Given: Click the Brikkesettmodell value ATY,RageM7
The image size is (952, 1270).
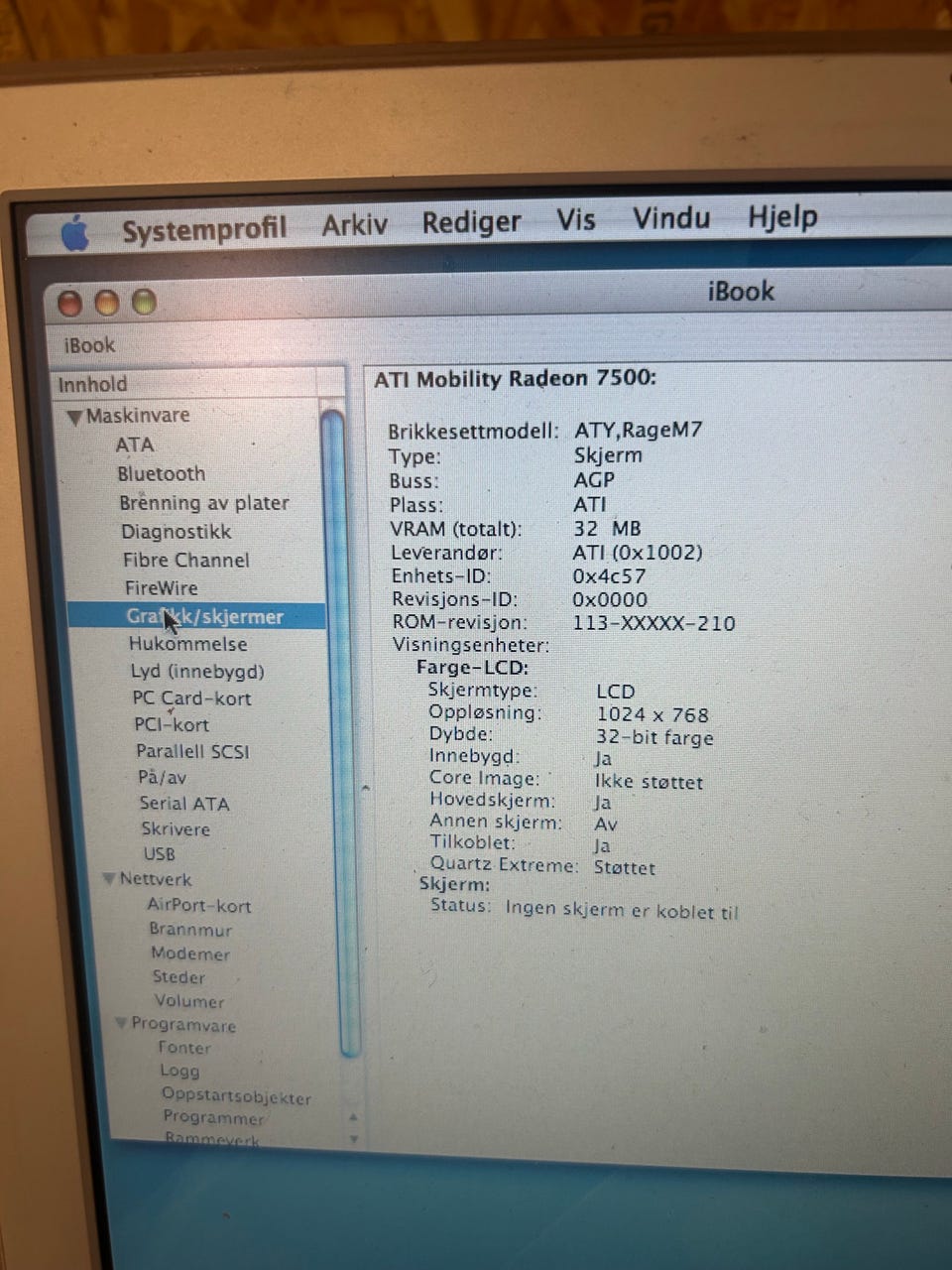Looking at the screenshot, I should [x=638, y=431].
